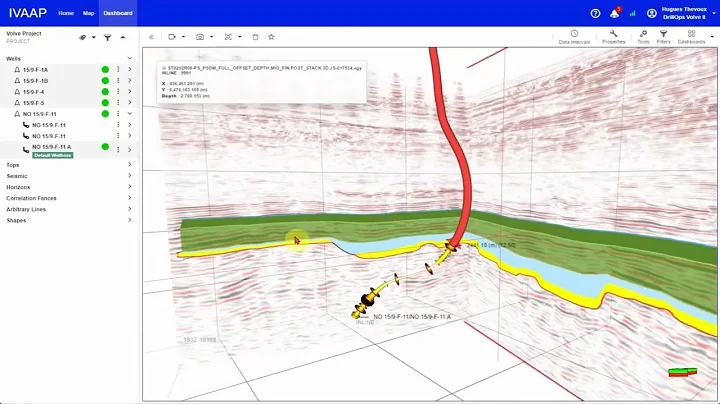Toggle green visibility dot for 15/9-F-4

[x=105, y=91]
